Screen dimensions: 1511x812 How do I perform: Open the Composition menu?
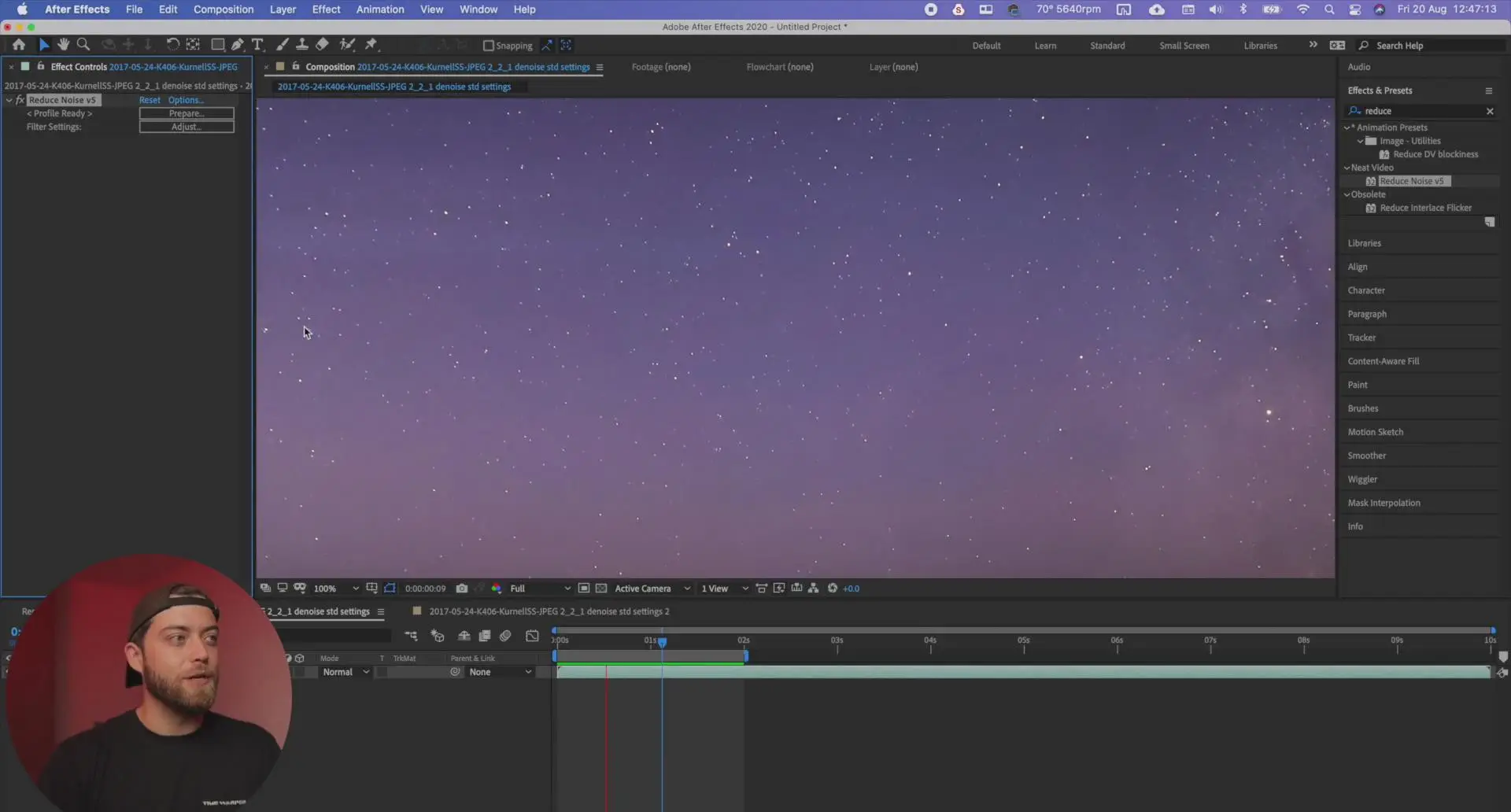224,9
